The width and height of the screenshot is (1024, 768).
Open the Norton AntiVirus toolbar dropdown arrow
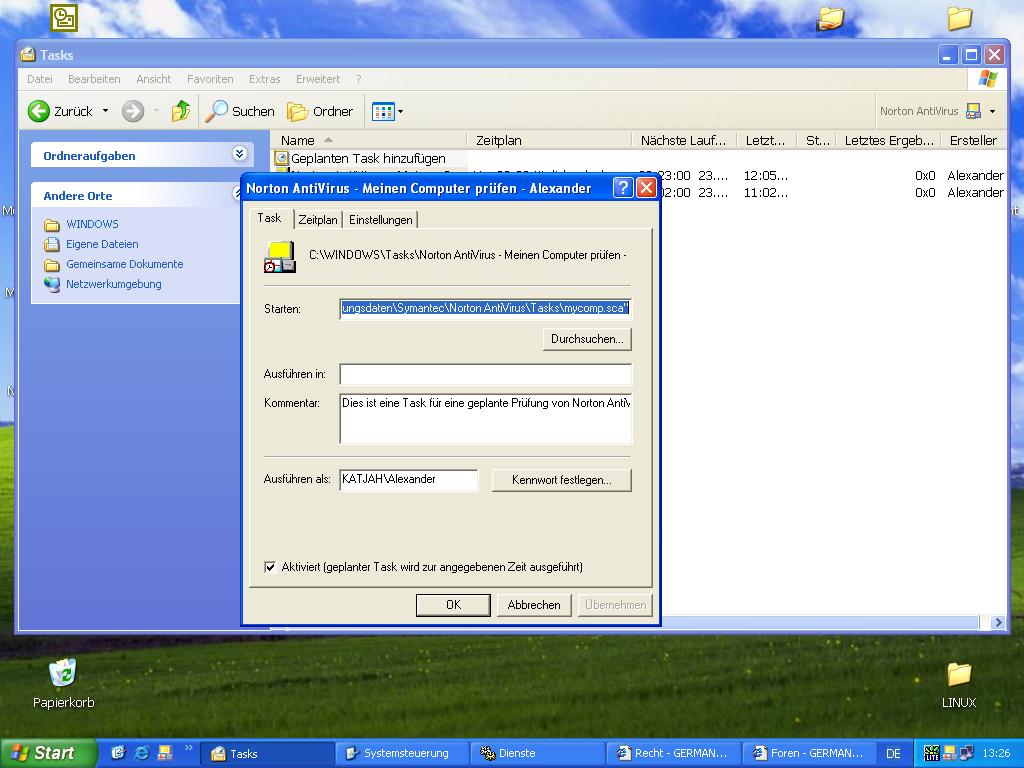click(x=993, y=112)
